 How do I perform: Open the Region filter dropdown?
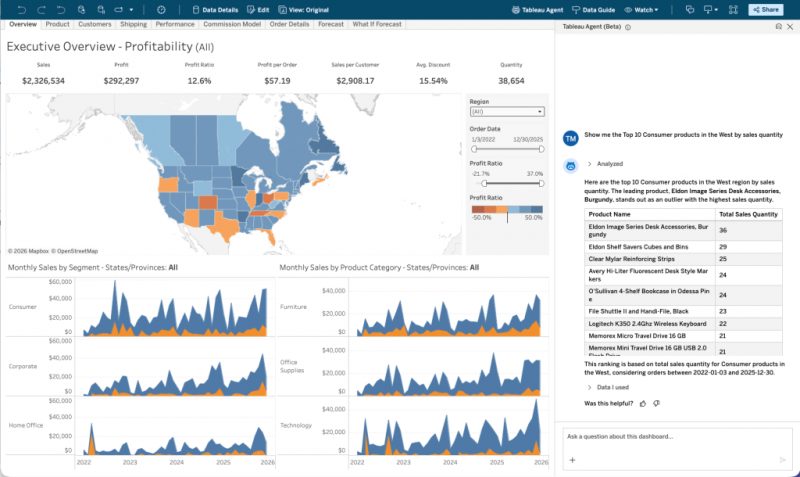point(507,112)
